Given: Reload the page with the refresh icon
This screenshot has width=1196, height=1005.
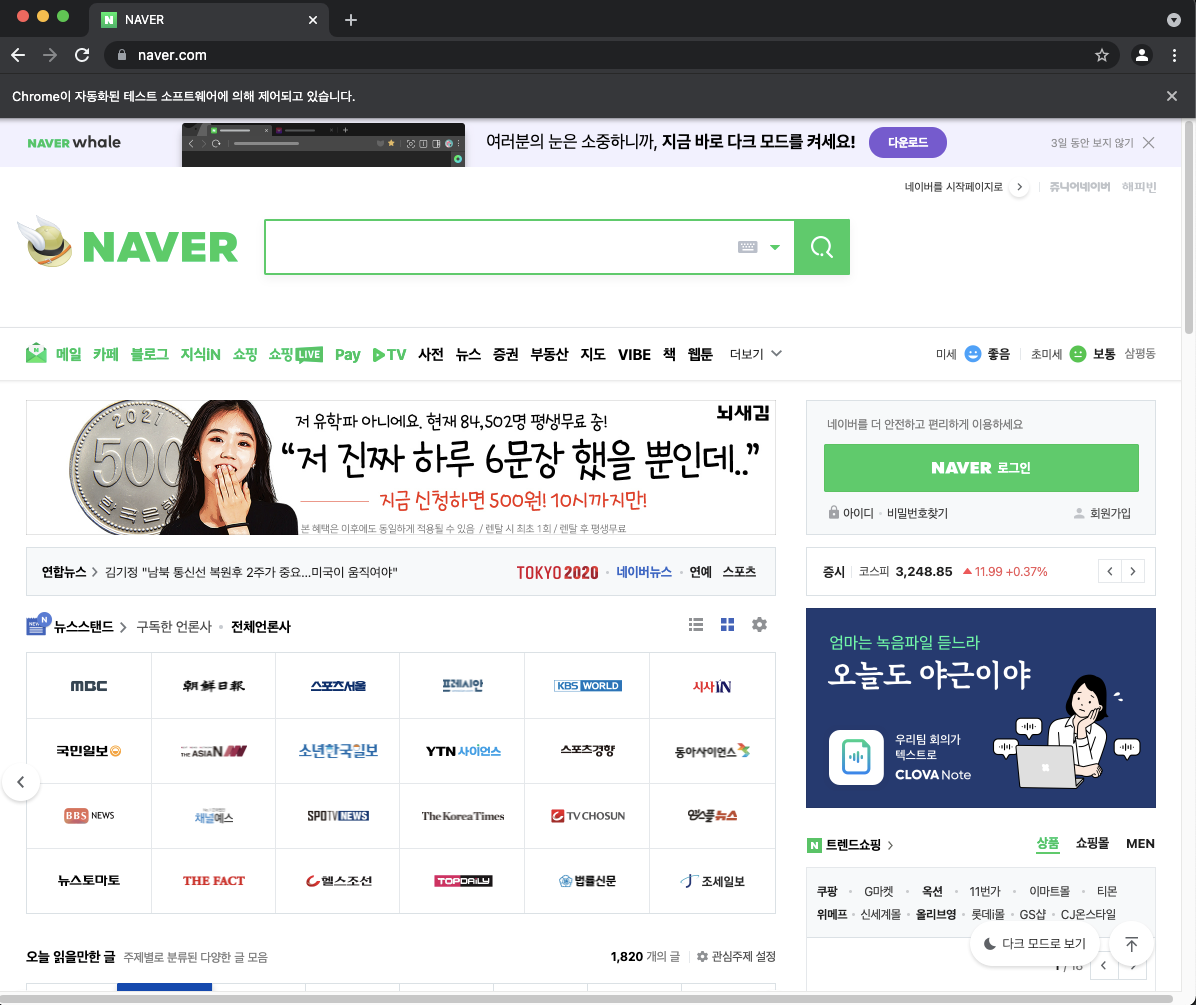Looking at the screenshot, I should pyautogui.click(x=82, y=55).
